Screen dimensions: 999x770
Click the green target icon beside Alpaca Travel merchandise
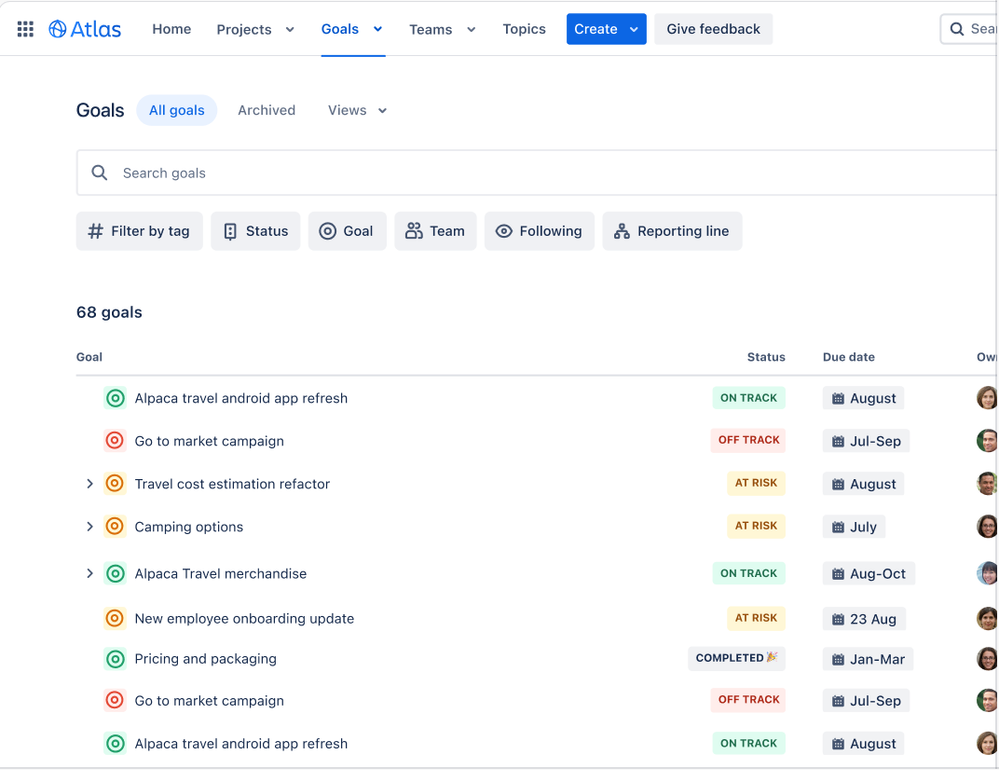click(115, 573)
